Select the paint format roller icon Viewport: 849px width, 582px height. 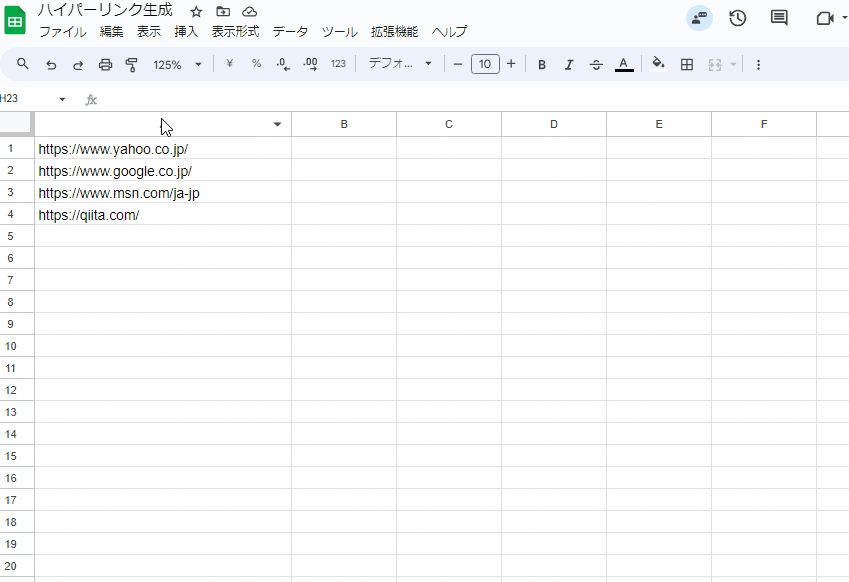[x=132, y=65]
